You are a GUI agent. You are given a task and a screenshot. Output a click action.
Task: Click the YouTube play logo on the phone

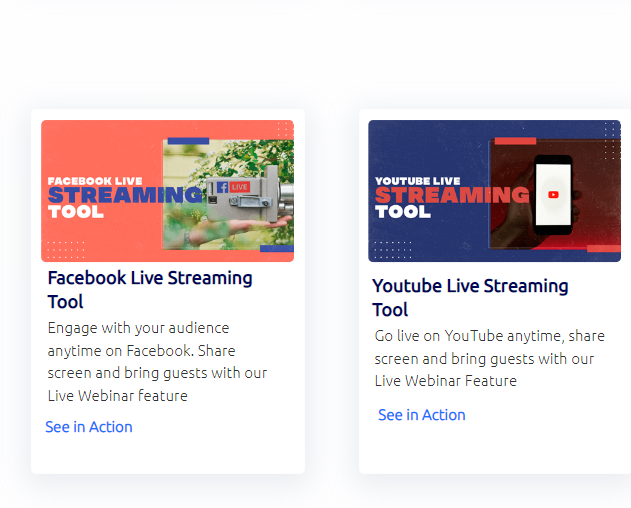[553, 194]
